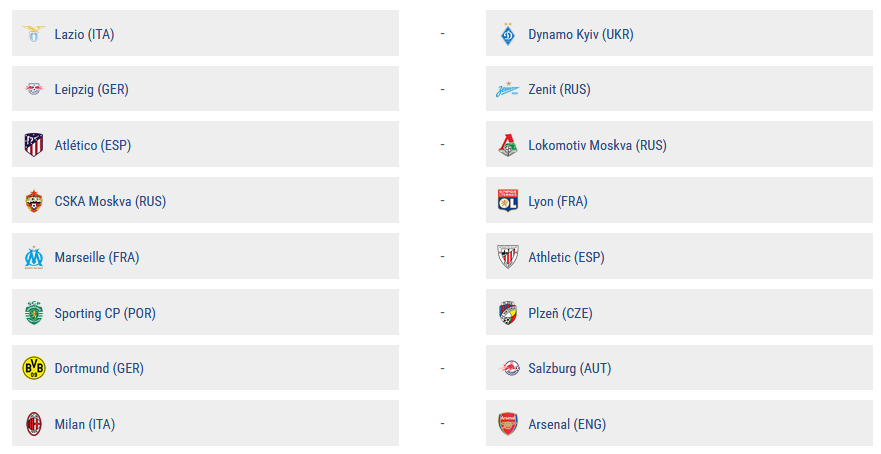Click the Marseille OM logo
This screenshot has height=454, width=881.
[34, 257]
